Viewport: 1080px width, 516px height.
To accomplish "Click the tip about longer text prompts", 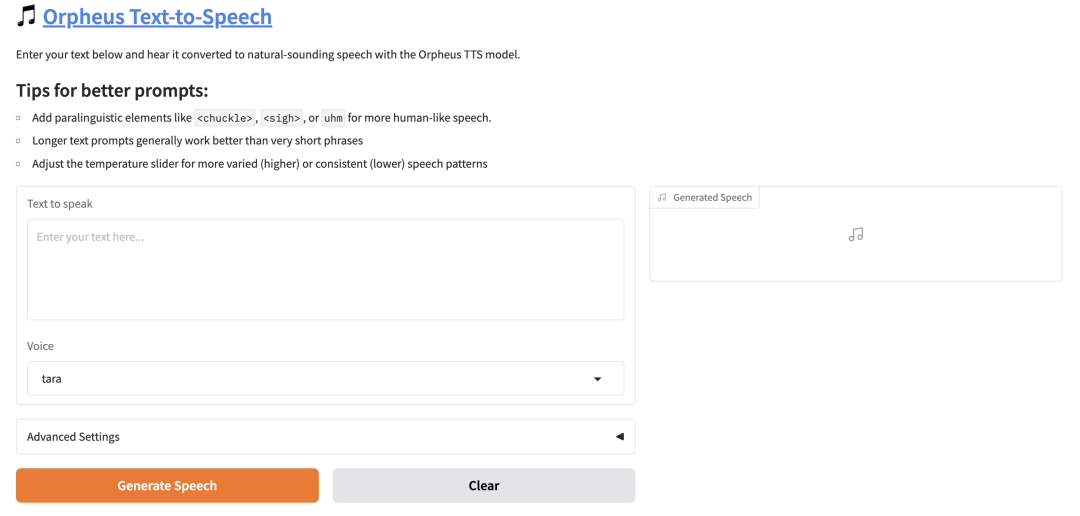I will click(198, 141).
